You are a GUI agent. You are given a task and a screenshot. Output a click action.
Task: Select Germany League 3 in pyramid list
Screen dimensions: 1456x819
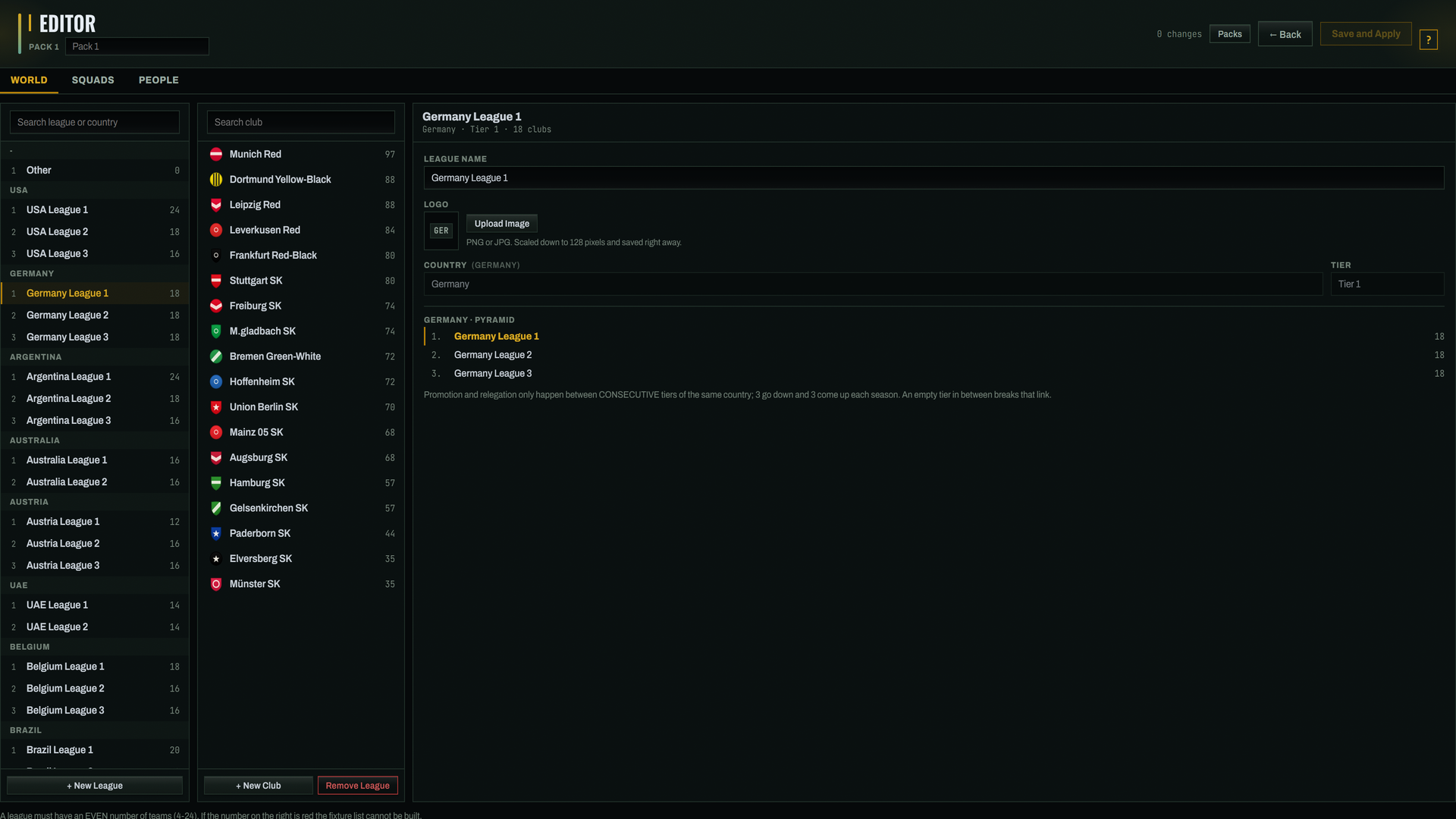934,374
